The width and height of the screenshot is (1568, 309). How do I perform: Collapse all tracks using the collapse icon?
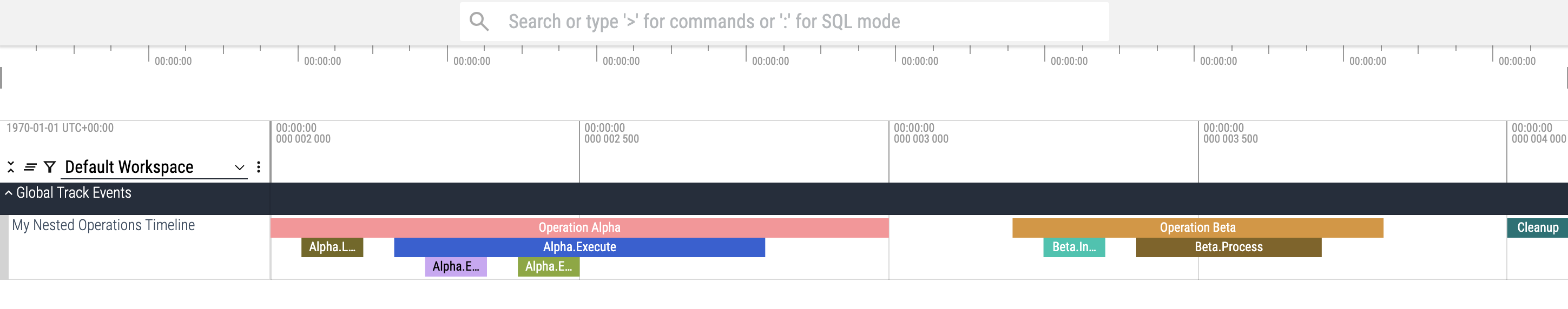[x=11, y=167]
